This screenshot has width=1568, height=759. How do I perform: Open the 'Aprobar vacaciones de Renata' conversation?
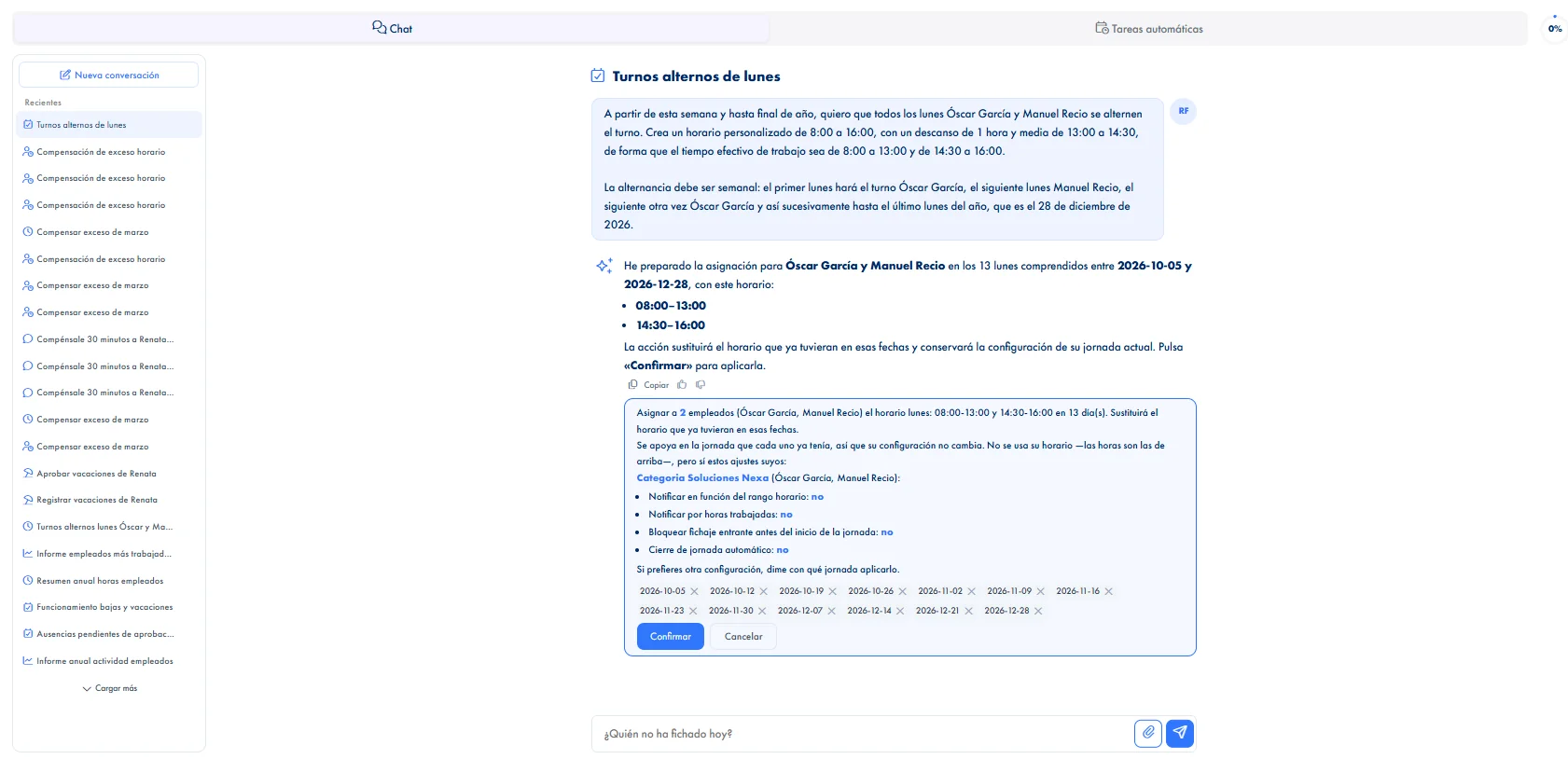point(109,474)
